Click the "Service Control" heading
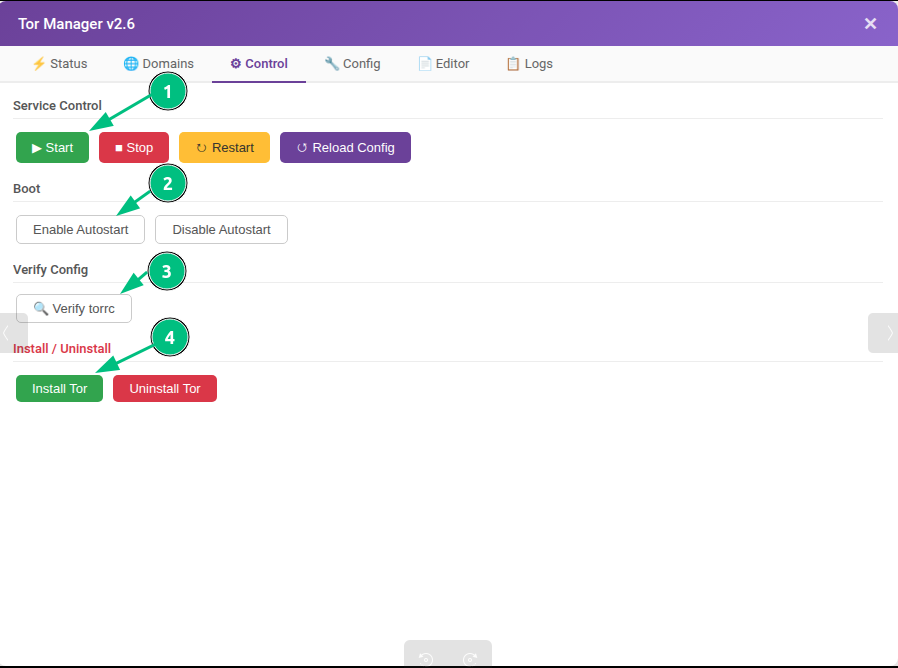 point(57,106)
